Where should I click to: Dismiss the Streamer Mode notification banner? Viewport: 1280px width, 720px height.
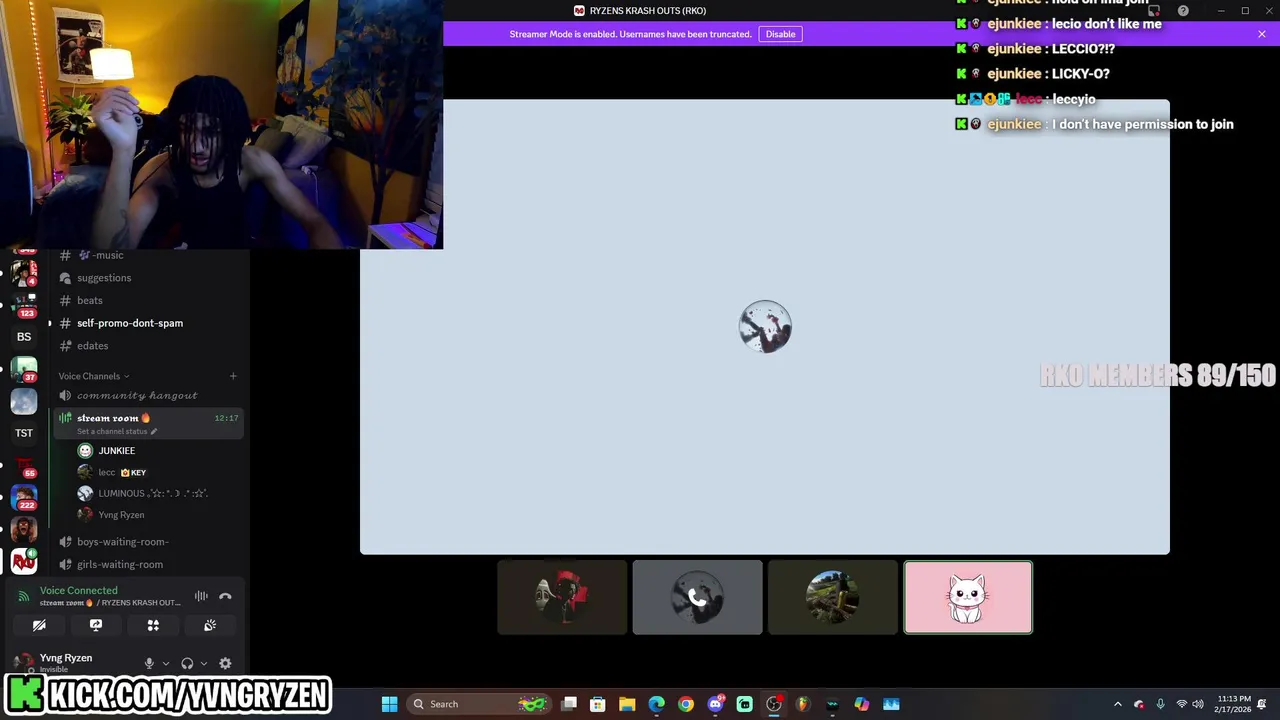pyautogui.click(x=1261, y=34)
